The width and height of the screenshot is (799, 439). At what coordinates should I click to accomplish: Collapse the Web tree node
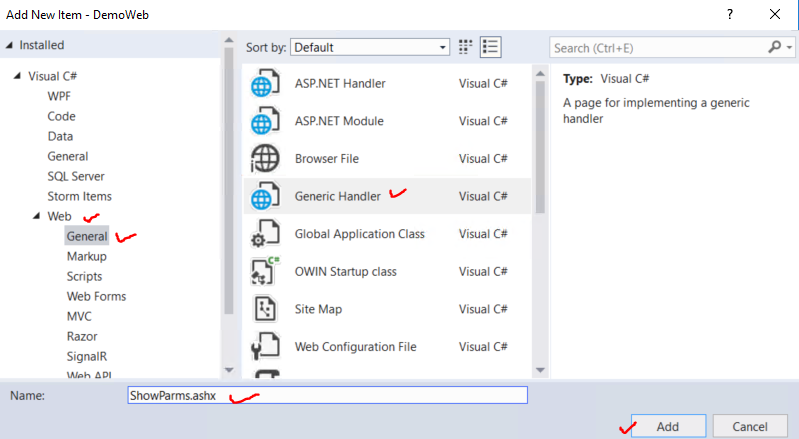[37, 216]
